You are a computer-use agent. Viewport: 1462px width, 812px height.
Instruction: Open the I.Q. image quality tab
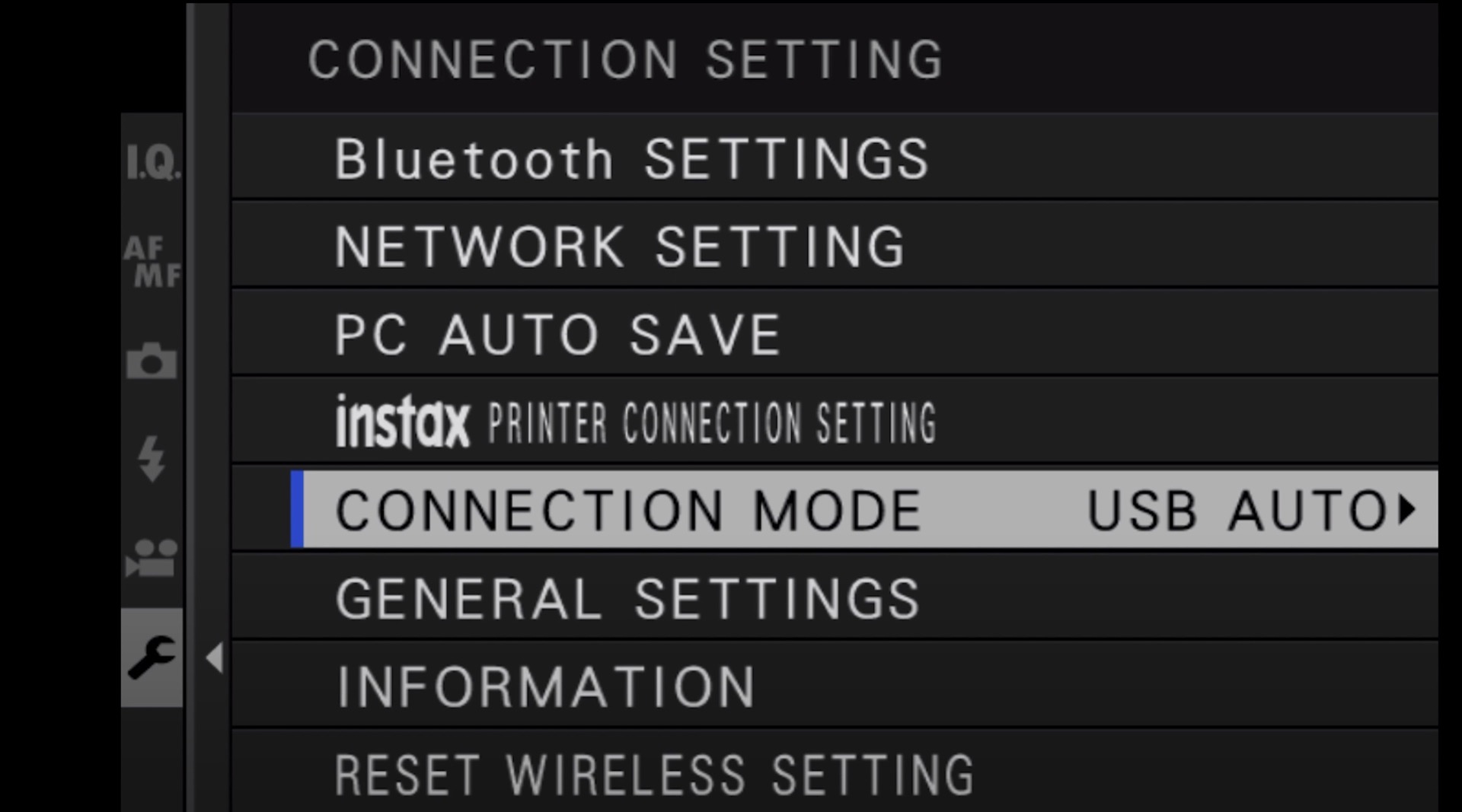click(x=152, y=162)
